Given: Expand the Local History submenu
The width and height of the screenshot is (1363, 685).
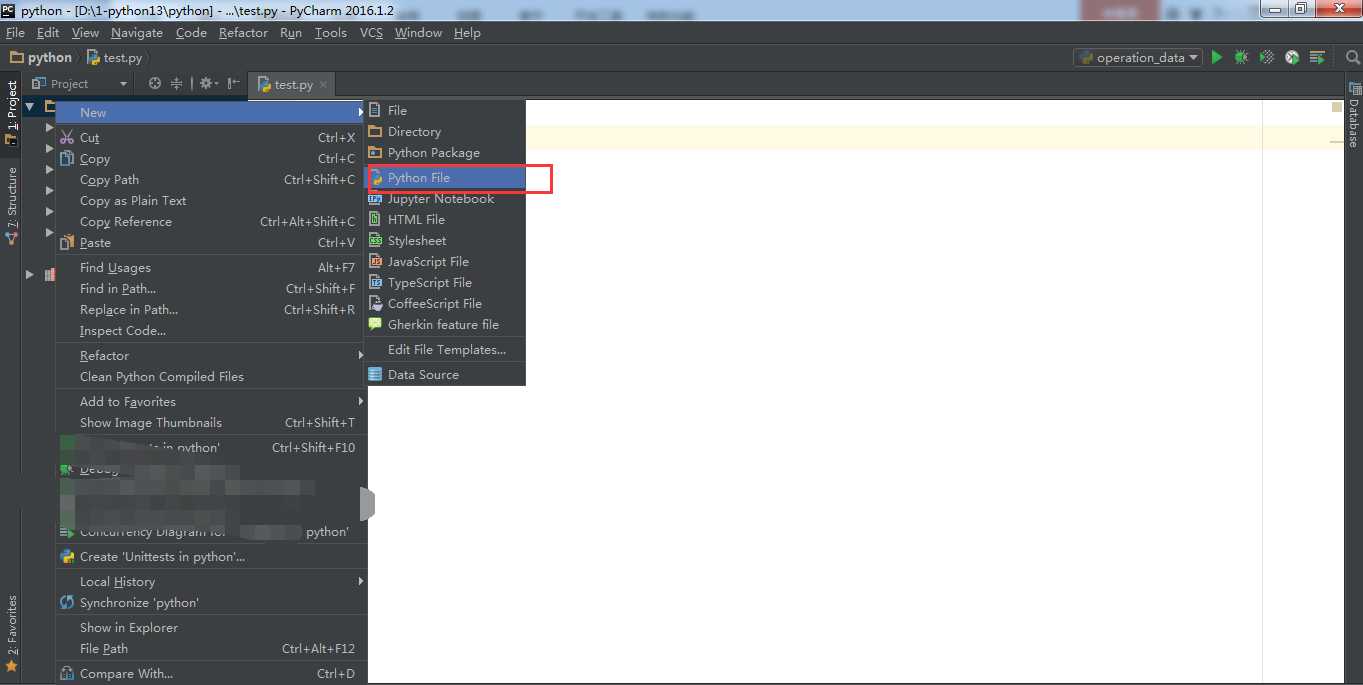Looking at the screenshot, I should click(211, 581).
